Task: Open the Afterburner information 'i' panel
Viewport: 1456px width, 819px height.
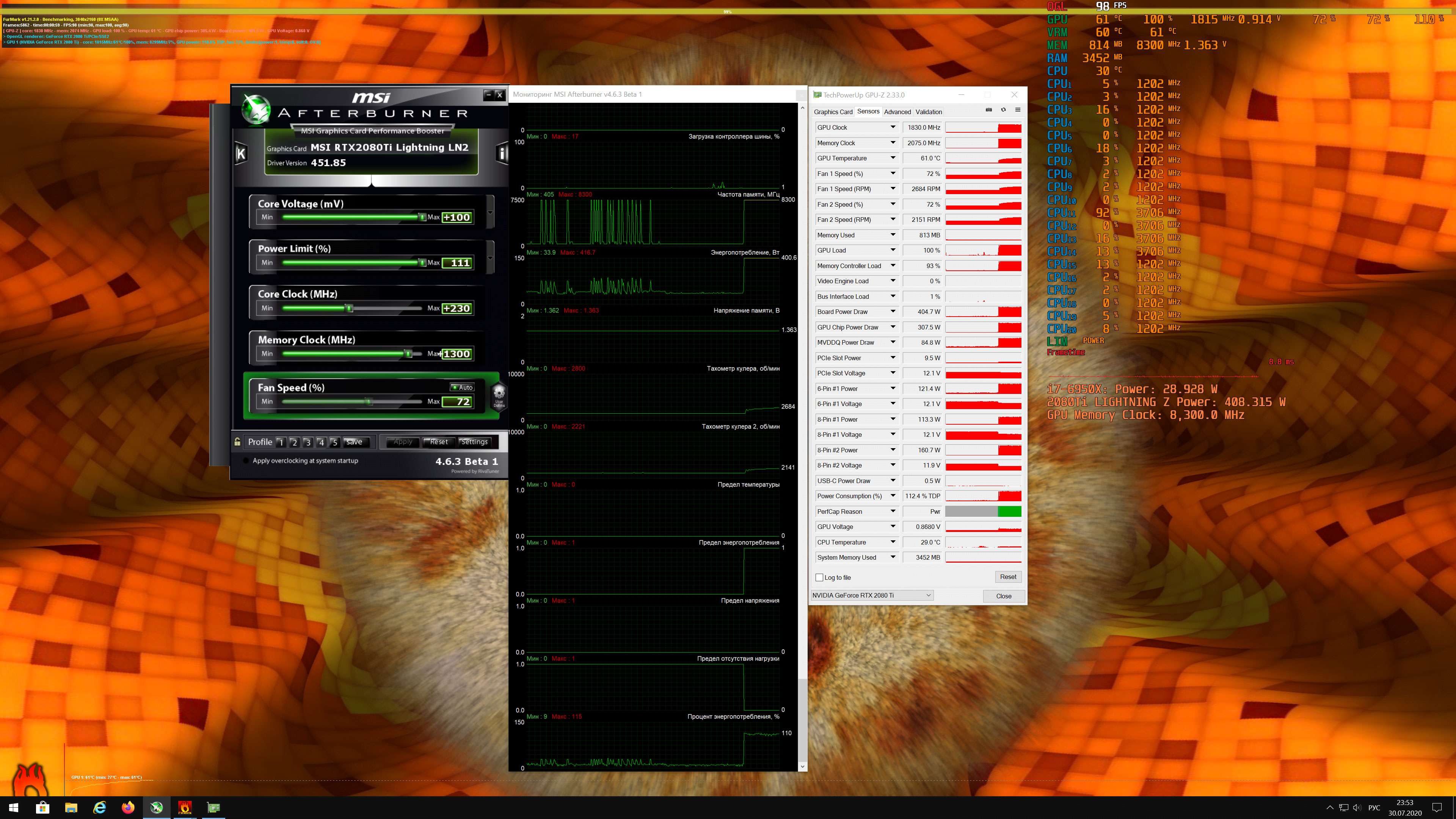Action: point(501,153)
